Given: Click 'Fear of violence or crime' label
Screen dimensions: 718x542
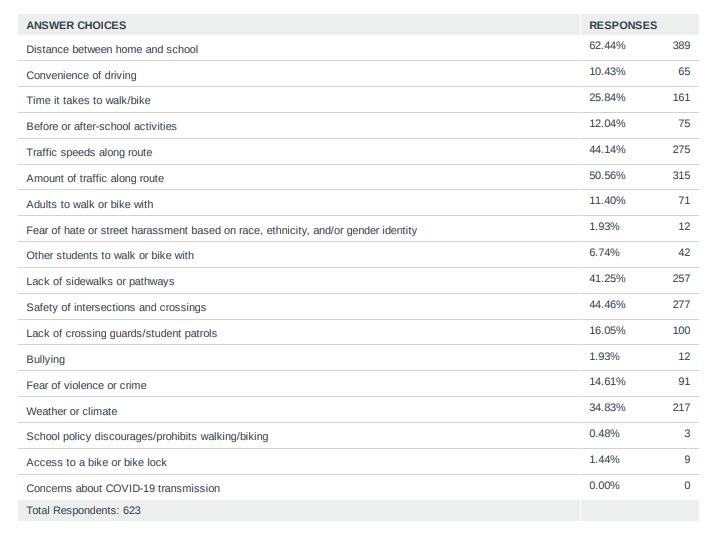Looking at the screenshot, I should 86,385.
